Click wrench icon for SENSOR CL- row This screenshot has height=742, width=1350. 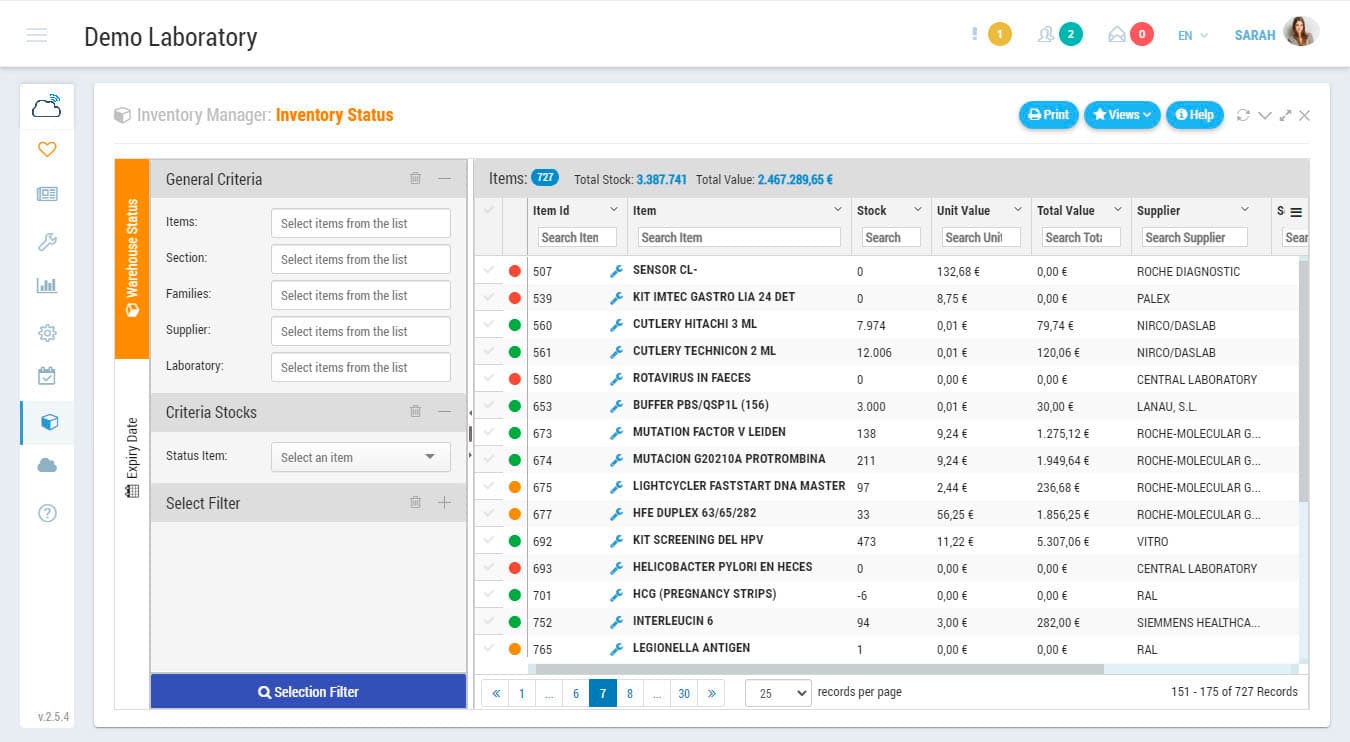pos(616,271)
